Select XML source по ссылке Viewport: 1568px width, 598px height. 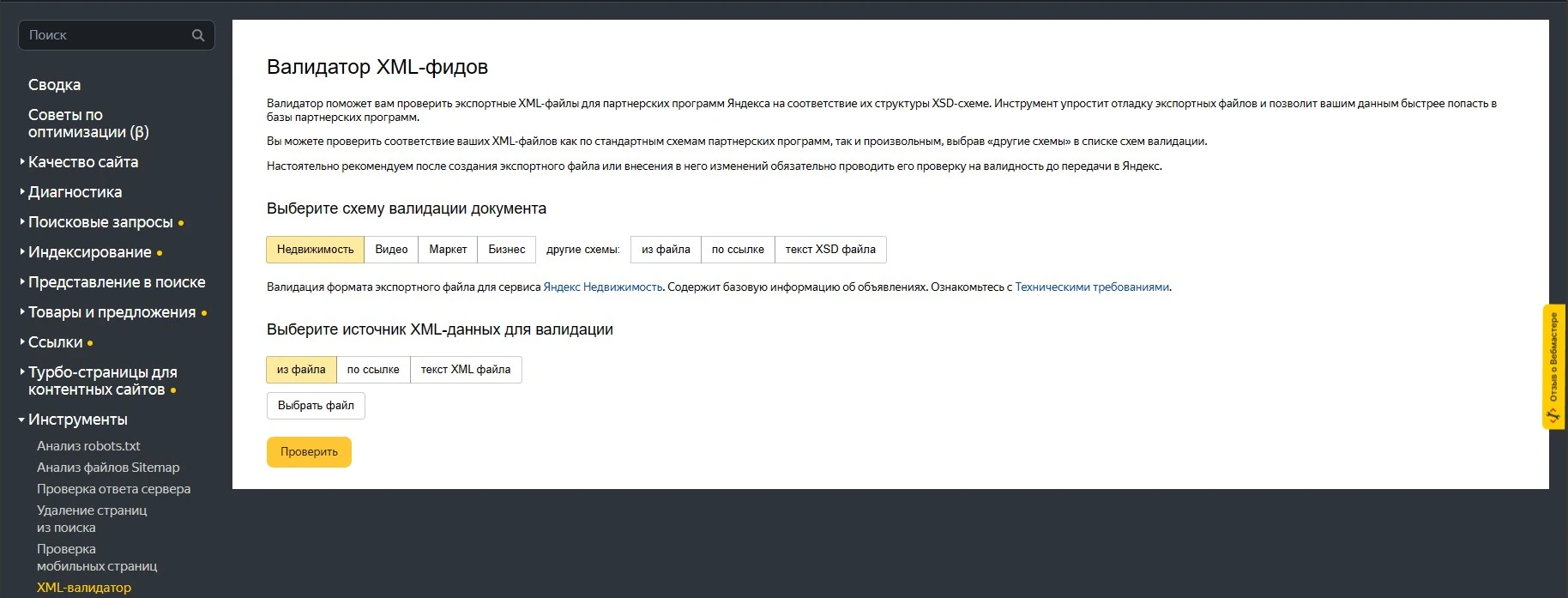click(x=373, y=370)
